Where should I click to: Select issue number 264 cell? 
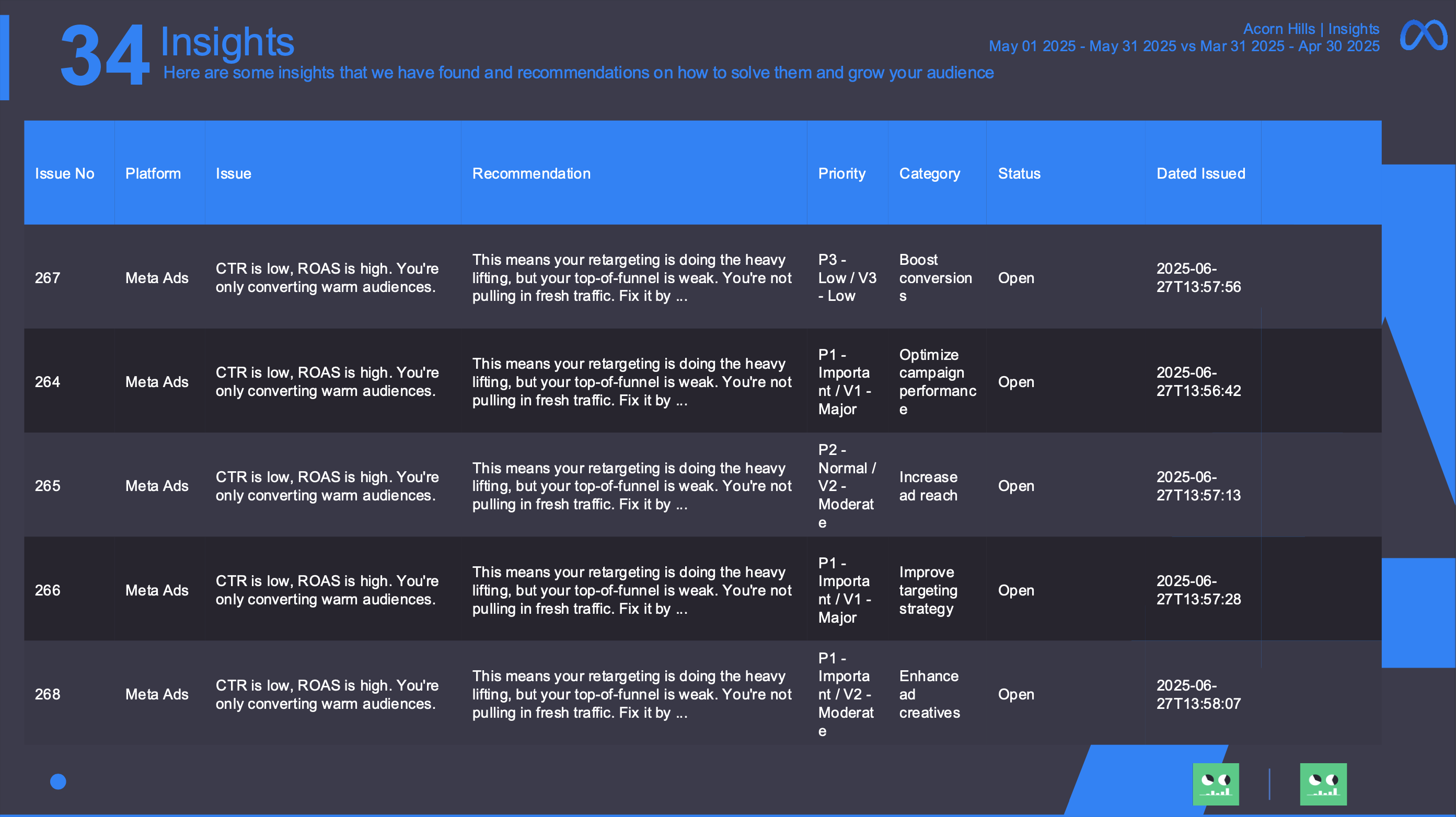[x=48, y=382]
